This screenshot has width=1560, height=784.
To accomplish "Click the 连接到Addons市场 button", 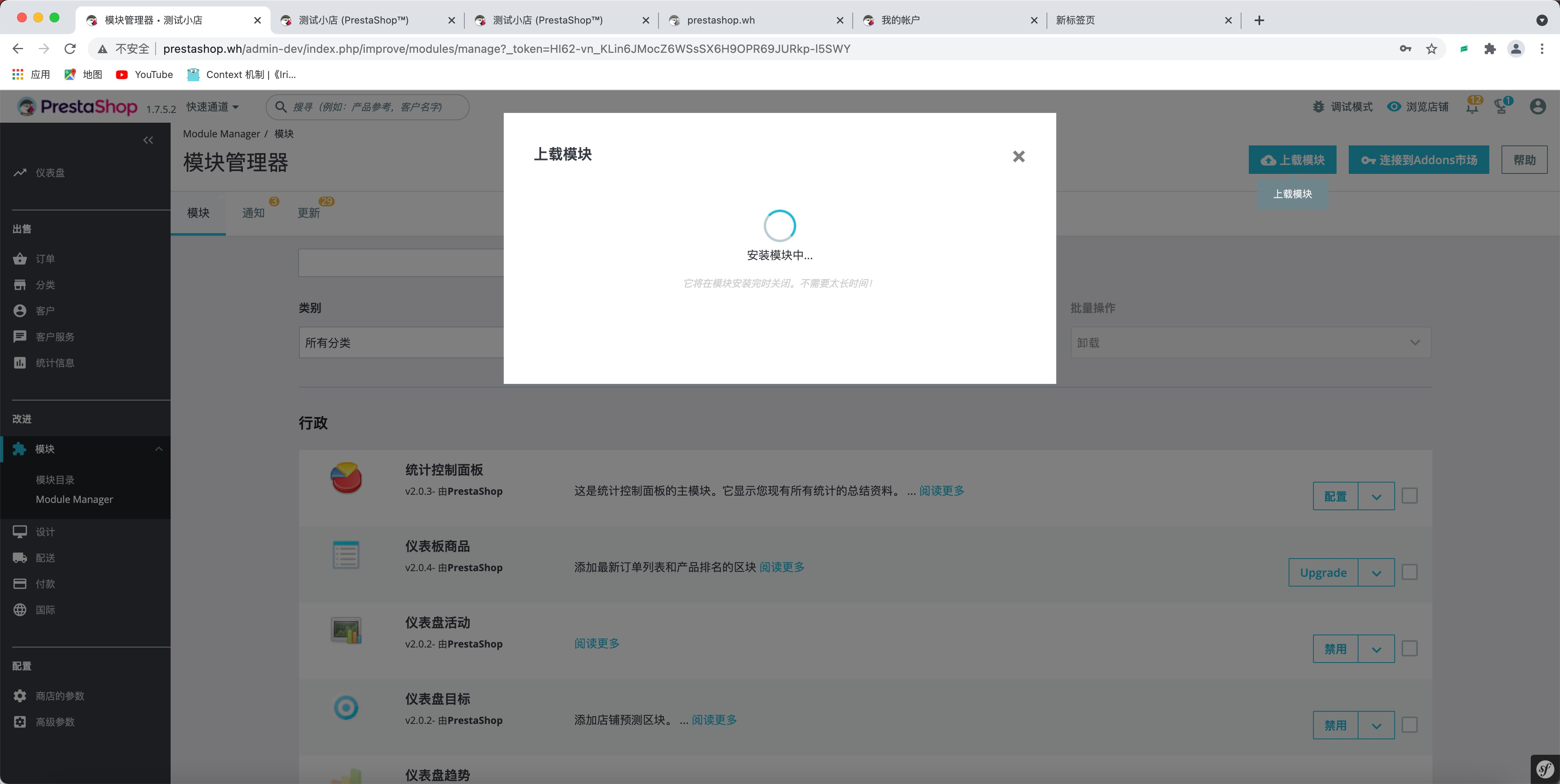I will [x=1418, y=160].
